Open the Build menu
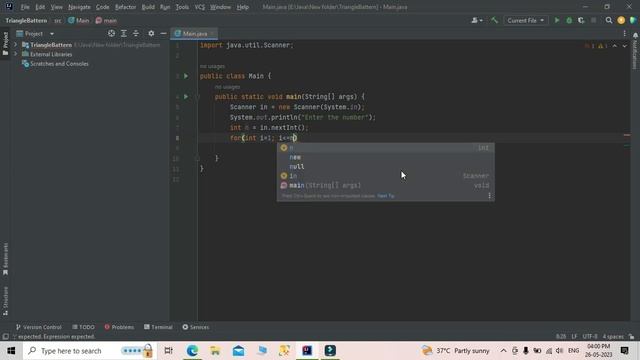Viewport: 640px width, 360px height. tap(148, 7)
